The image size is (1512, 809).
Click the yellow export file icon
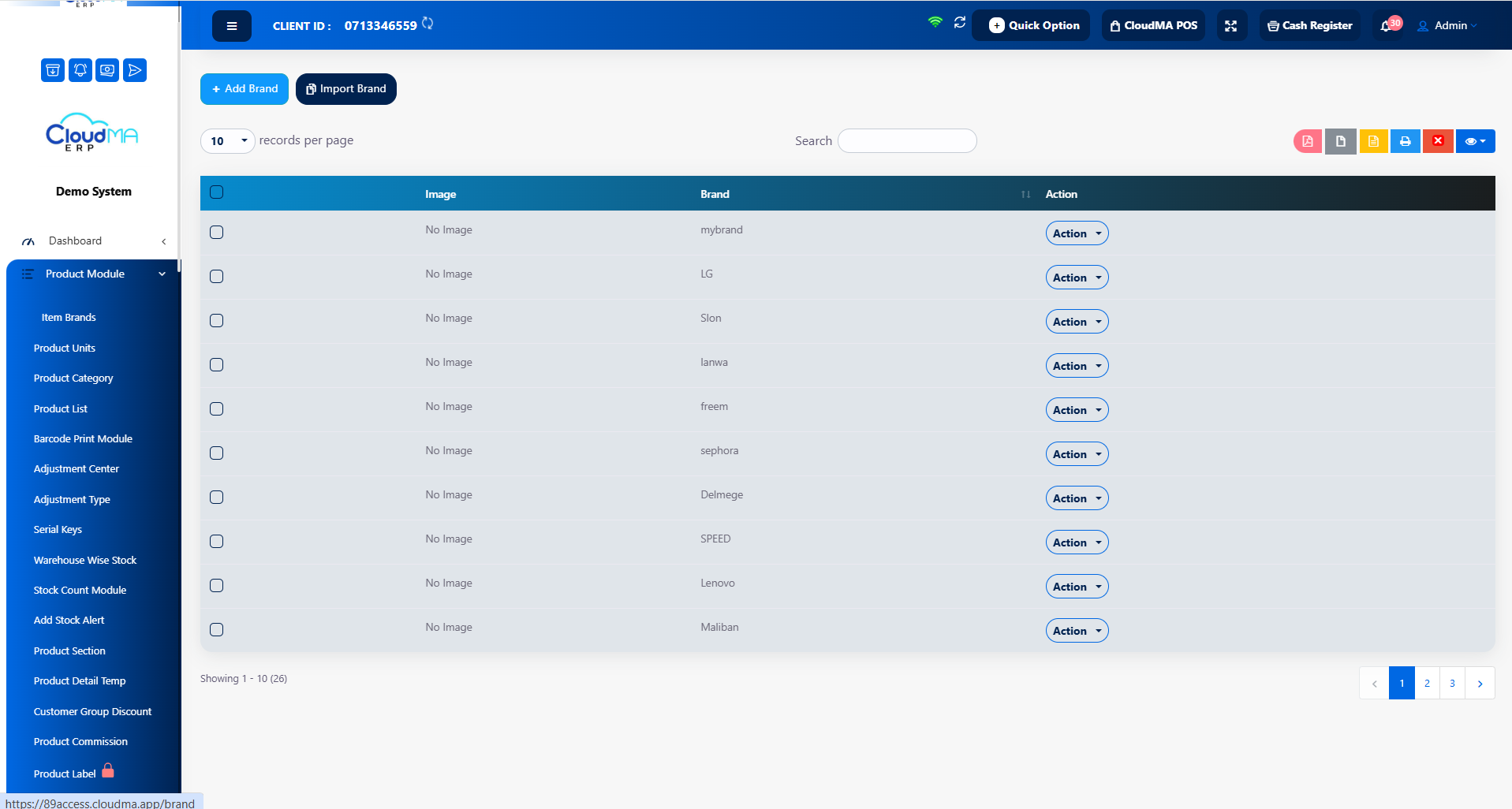pos(1373,141)
